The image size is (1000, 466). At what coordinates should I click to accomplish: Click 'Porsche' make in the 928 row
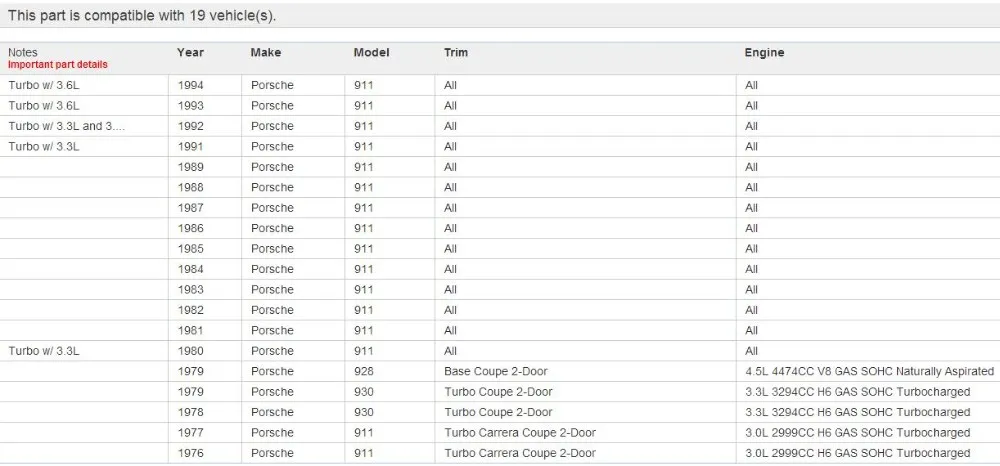point(272,371)
